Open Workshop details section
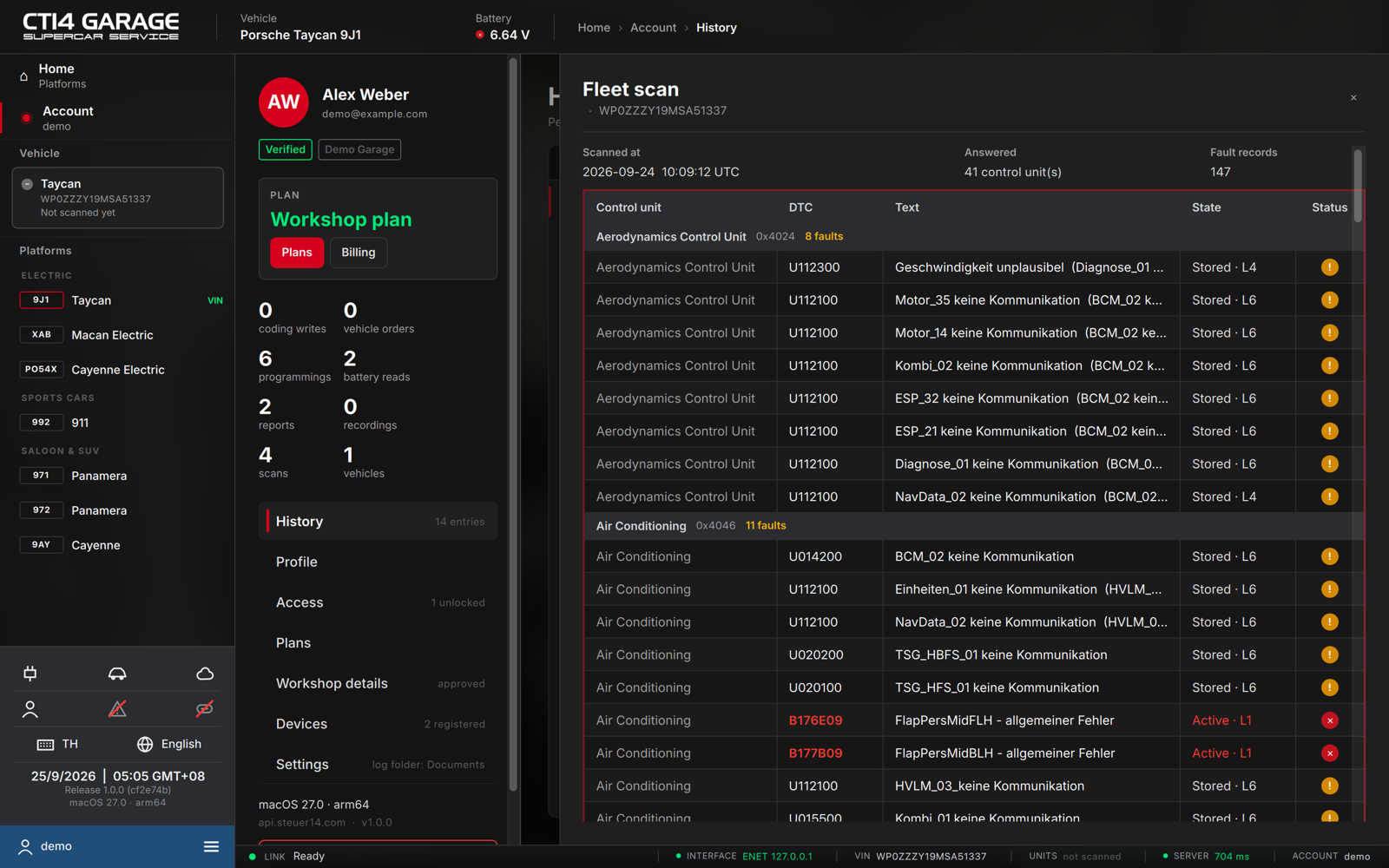Image resolution: width=1389 pixels, height=868 pixels. click(x=378, y=684)
